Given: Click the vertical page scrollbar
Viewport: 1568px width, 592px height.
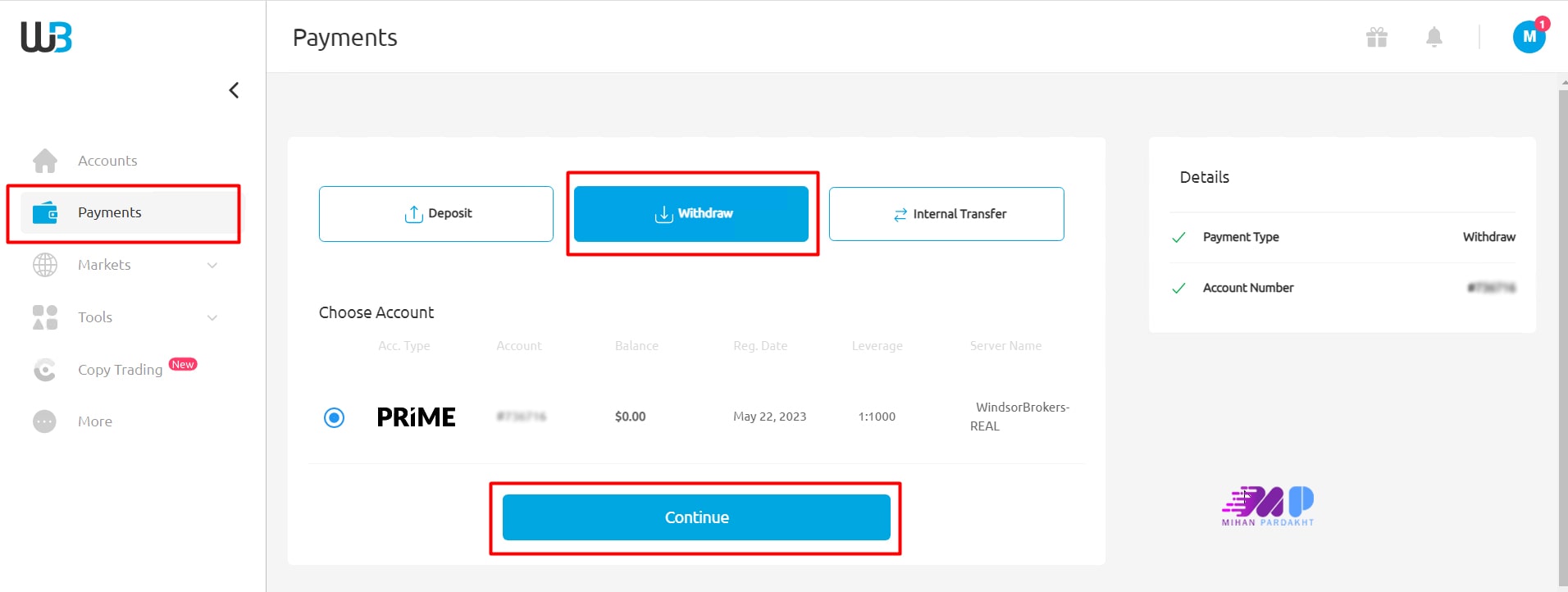Looking at the screenshot, I should (x=1562, y=328).
